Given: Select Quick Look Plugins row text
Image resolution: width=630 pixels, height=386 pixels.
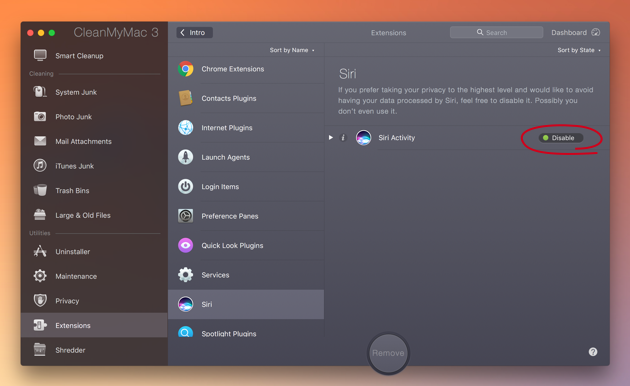Looking at the screenshot, I should coord(232,245).
